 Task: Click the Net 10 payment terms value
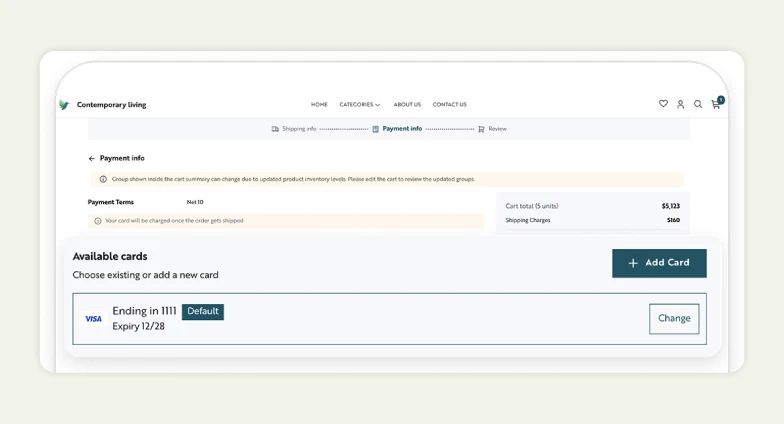pos(195,202)
